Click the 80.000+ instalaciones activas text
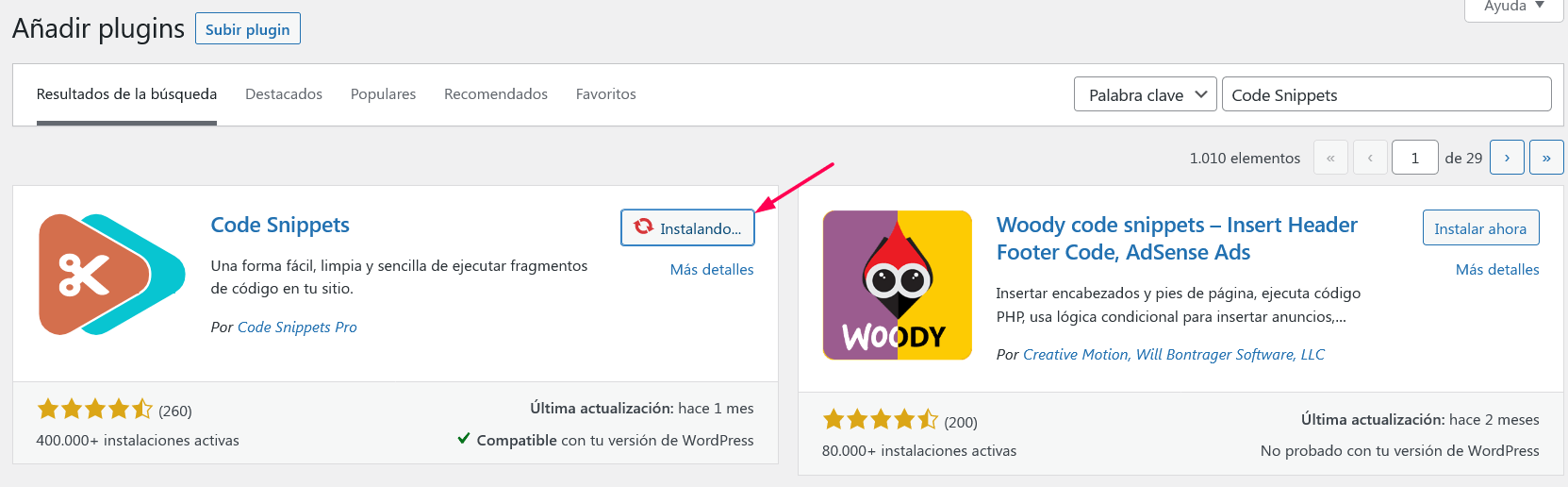1568x487 pixels. click(919, 450)
